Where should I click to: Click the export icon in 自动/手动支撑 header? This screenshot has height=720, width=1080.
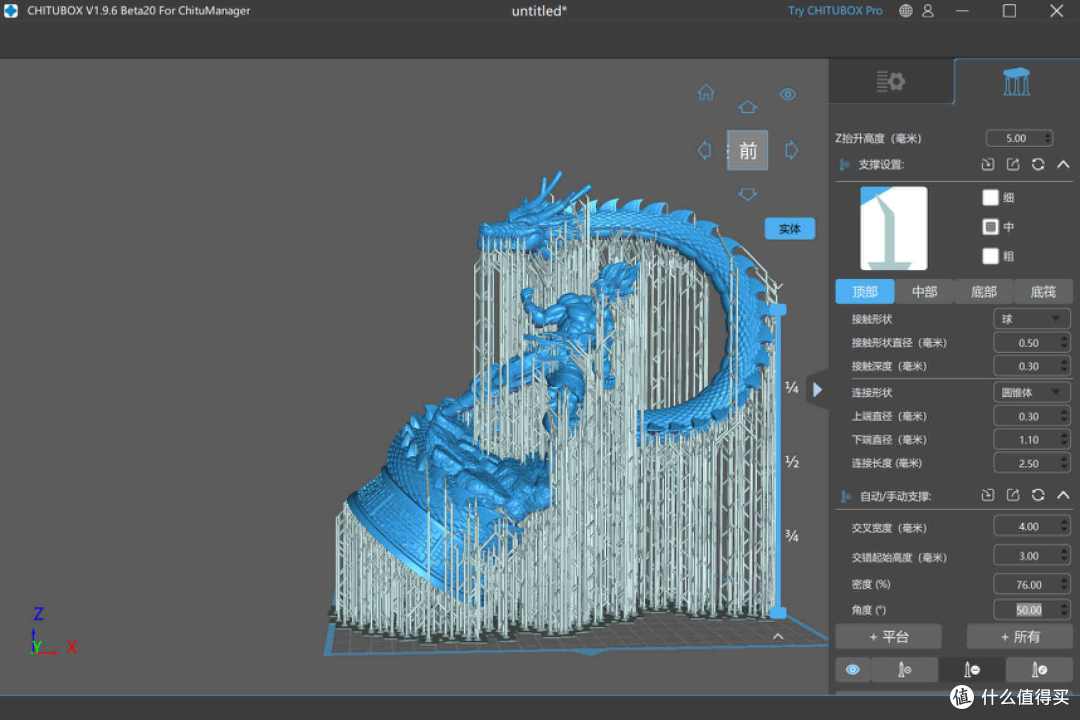tap(1012, 495)
